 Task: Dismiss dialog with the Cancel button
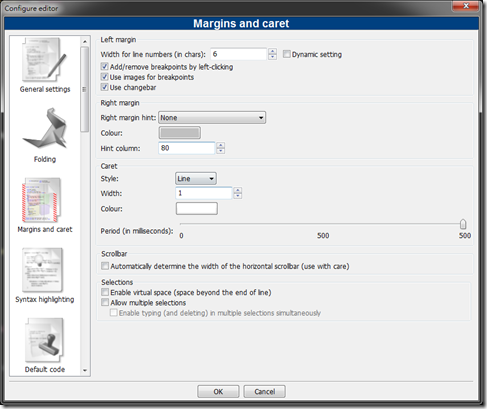pyautogui.click(x=264, y=391)
